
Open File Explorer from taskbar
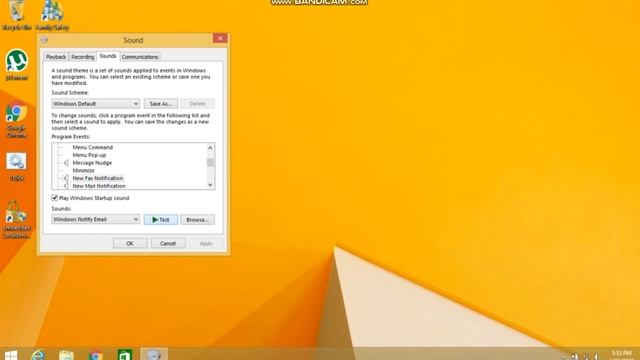pos(66,355)
